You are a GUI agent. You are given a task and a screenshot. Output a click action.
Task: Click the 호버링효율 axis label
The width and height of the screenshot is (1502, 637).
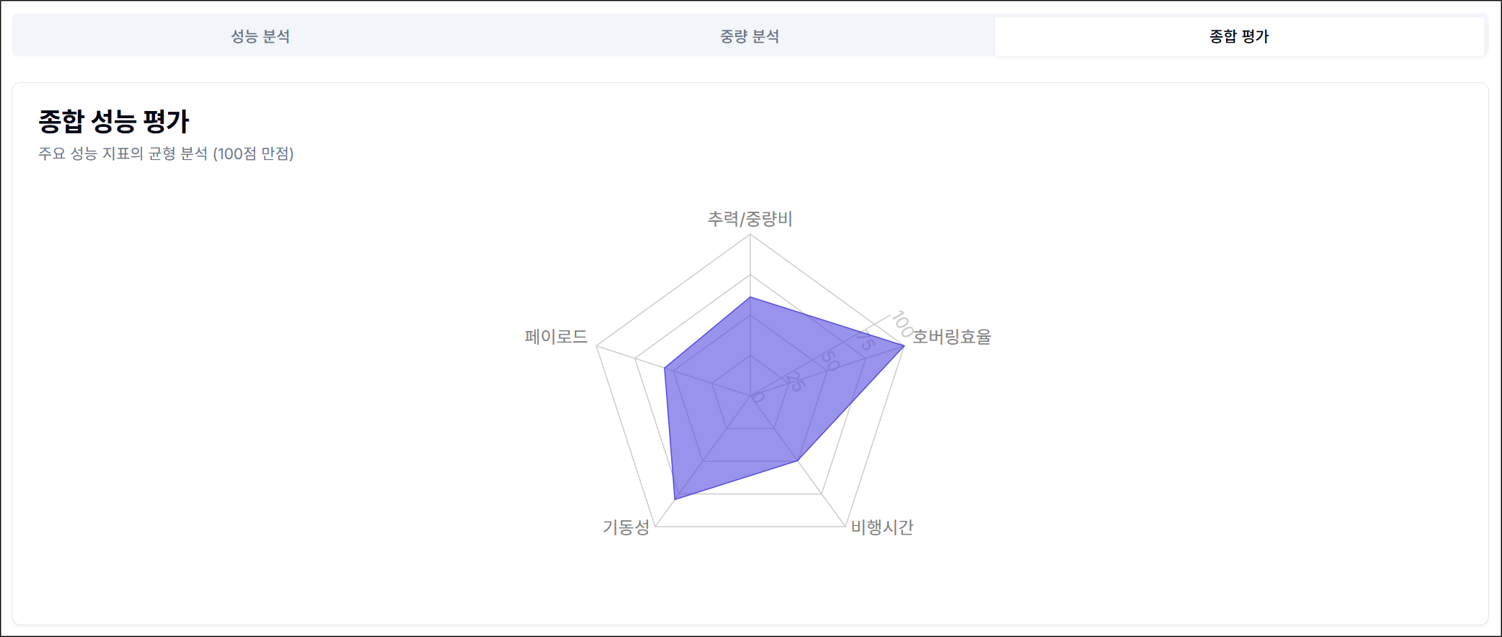click(951, 337)
